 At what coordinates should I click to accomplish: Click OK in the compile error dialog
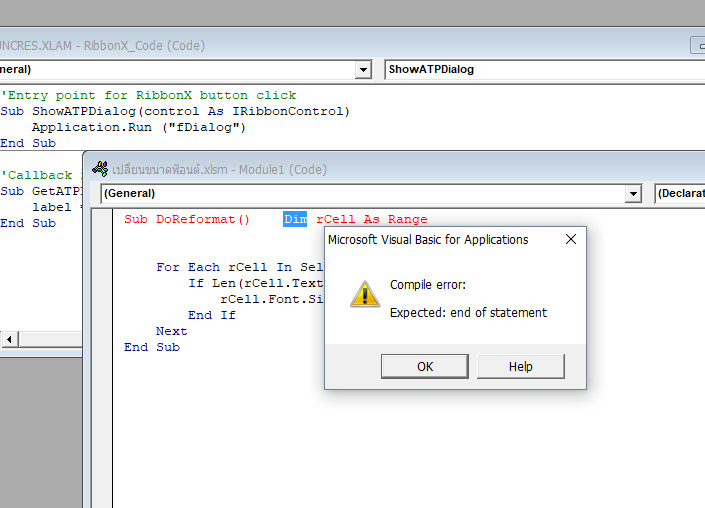pyautogui.click(x=424, y=366)
